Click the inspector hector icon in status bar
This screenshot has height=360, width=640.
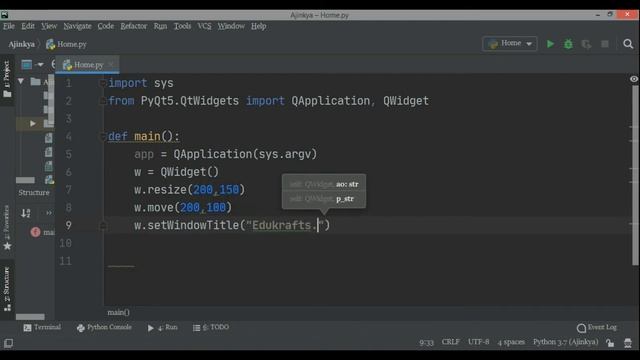[x=628, y=343]
